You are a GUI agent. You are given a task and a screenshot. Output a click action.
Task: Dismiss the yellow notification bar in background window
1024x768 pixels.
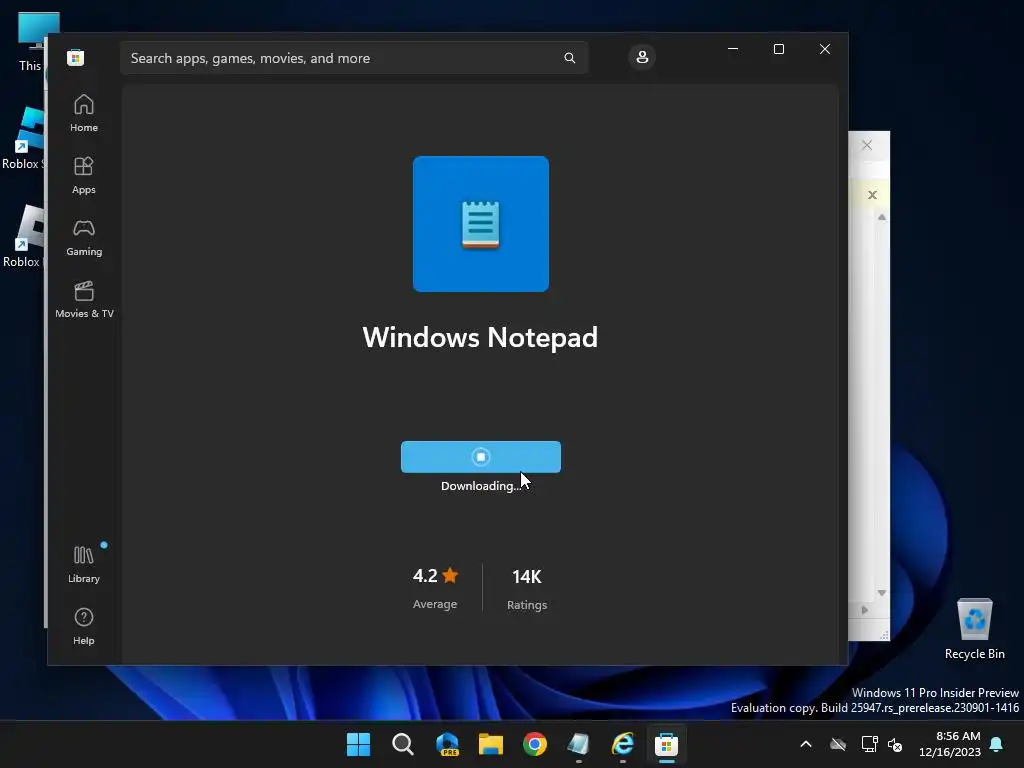click(x=872, y=195)
